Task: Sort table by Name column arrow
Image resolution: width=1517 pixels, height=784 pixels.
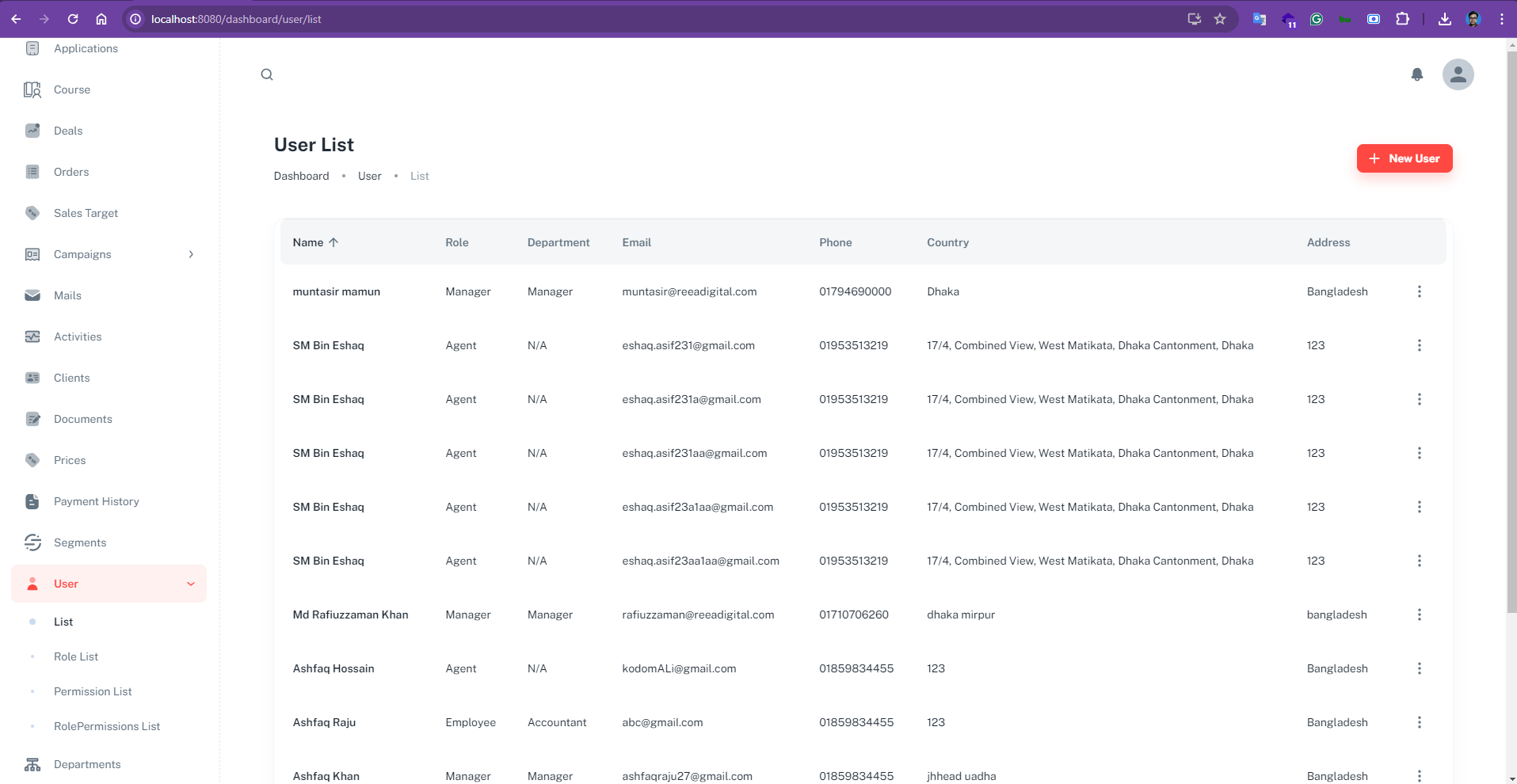Action: pos(334,242)
